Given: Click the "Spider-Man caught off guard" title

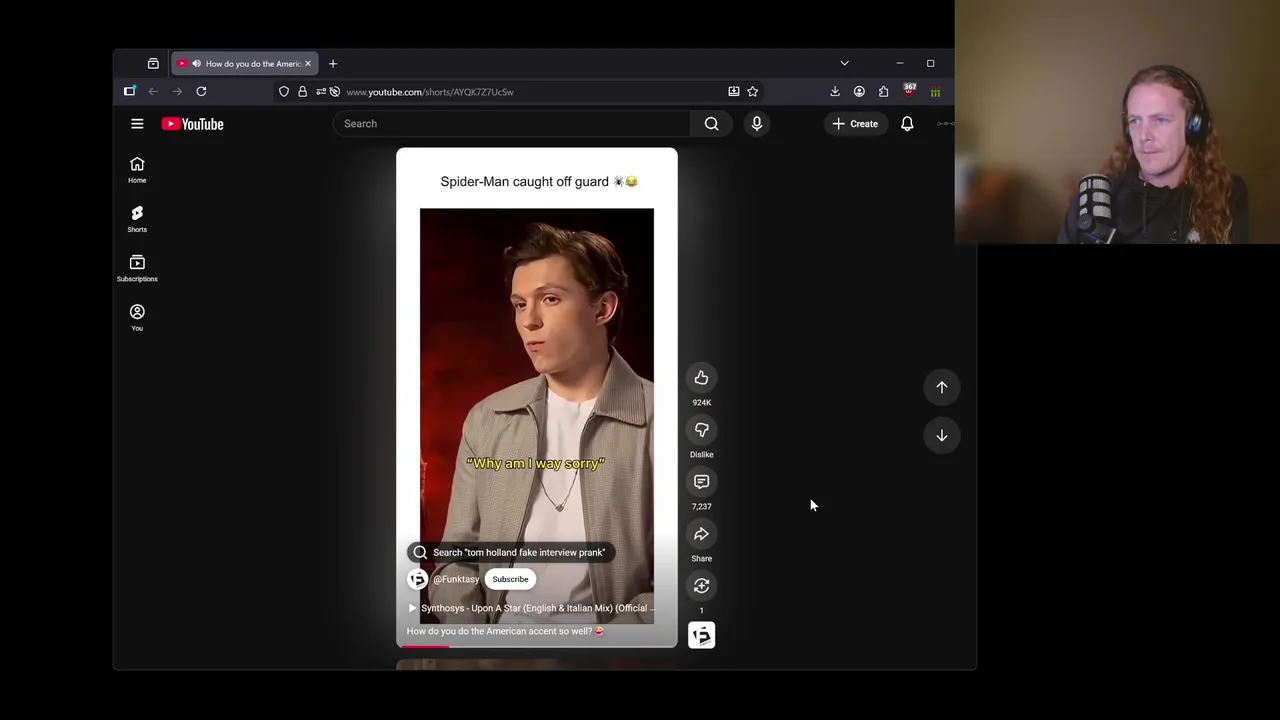Looking at the screenshot, I should tap(539, 182).
